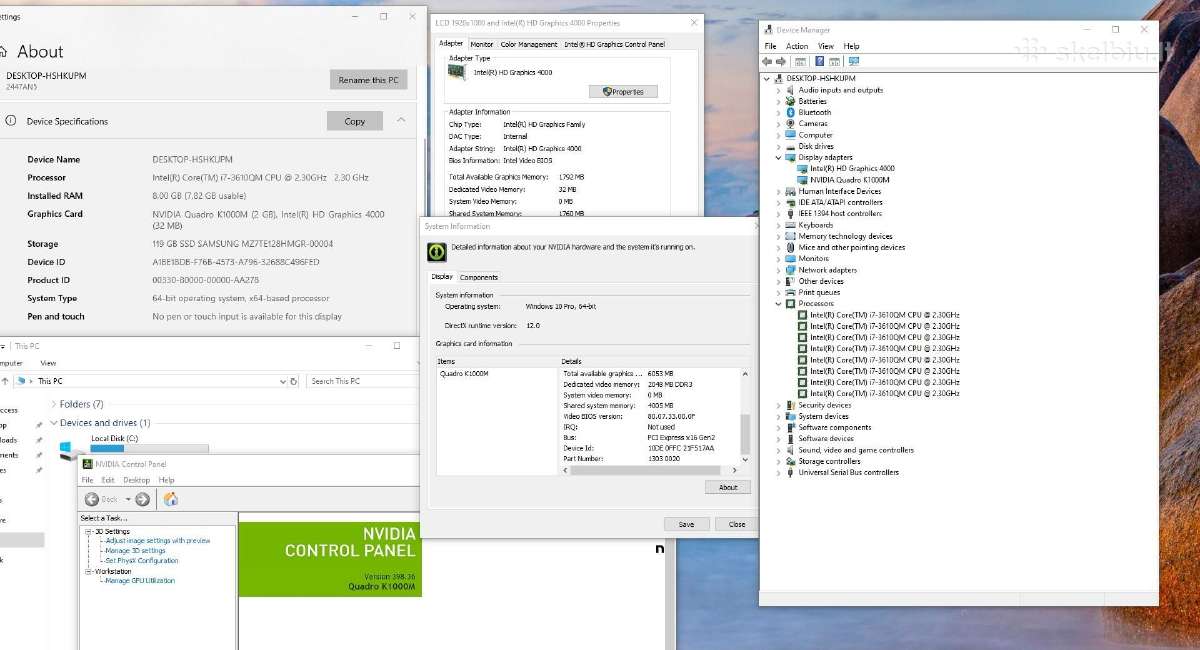This screenshot has width=1200, height=650.
Task: Click the Computer icon in Device Manager tree
Action: coord(790,135)
